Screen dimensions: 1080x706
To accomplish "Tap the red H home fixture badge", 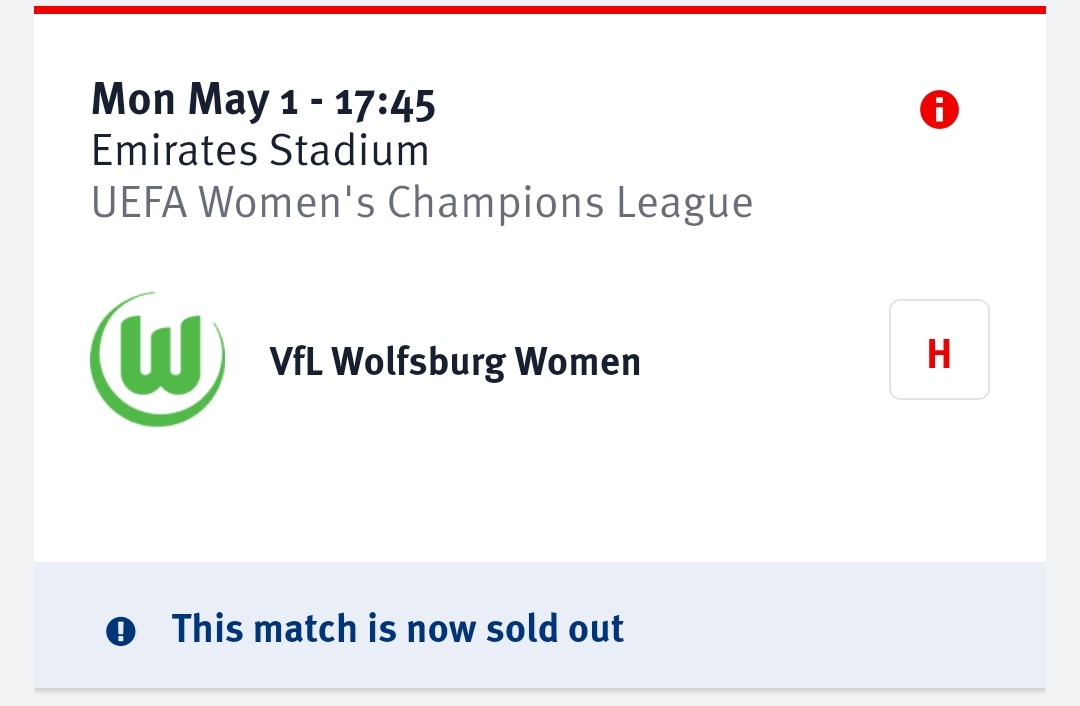I will 939,349.
